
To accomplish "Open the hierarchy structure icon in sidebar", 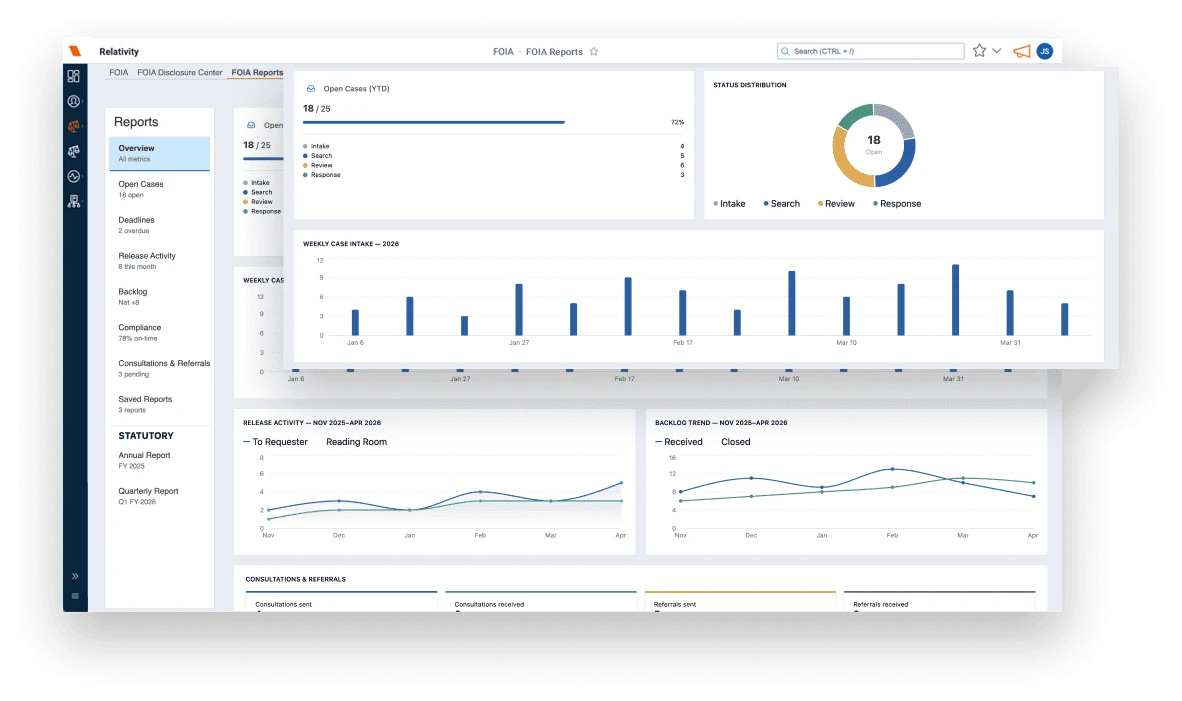I will pos(74,201).
